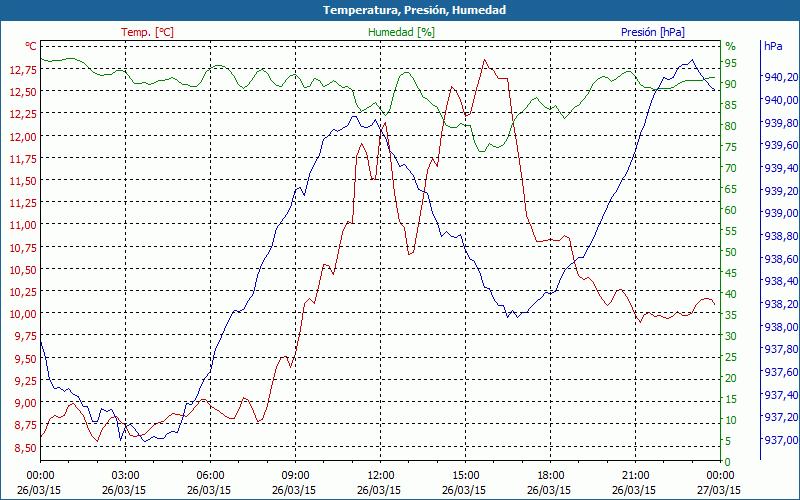Click humidity axis value 95
This screenshot has height=500, width=800.
[x=731, y=63]
